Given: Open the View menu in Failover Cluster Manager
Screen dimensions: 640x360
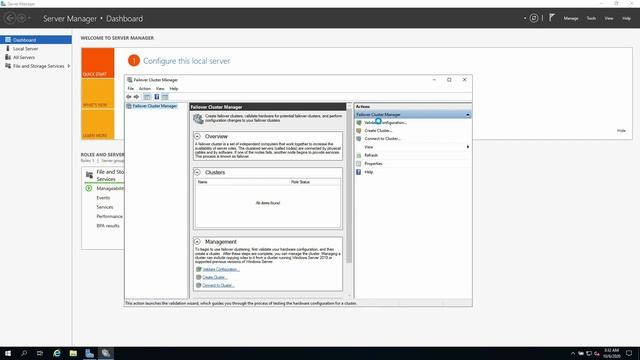Looking at the screenshot, I should click(160, 89).
